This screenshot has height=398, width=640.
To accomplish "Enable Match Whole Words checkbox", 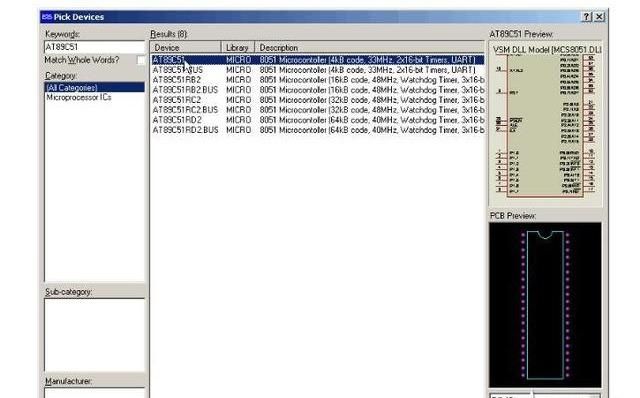I will [140, 60].
